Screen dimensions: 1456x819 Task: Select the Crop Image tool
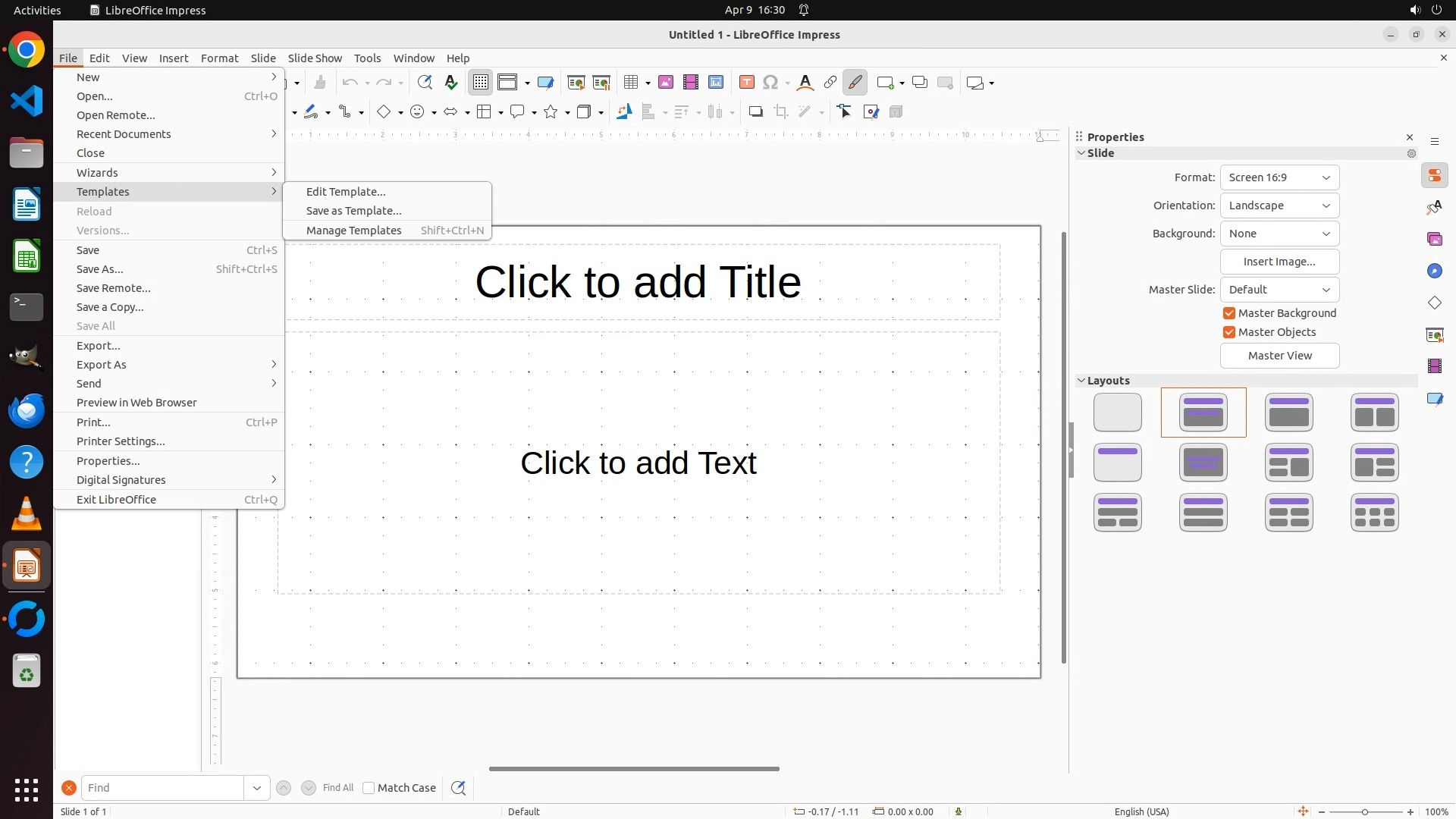(781, 112)
